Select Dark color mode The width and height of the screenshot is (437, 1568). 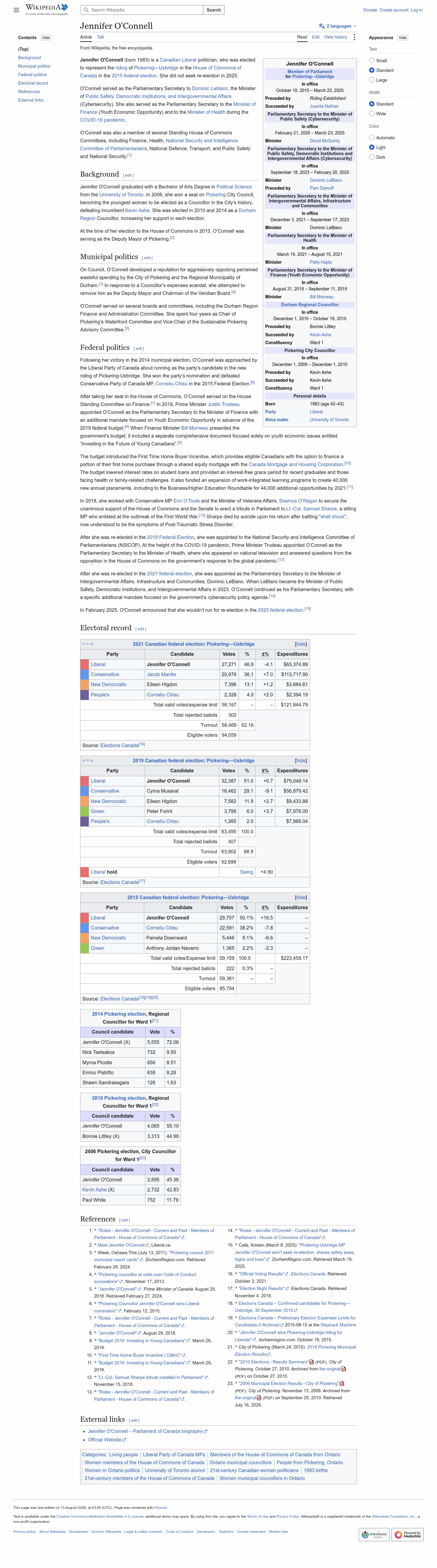(371, 157)
